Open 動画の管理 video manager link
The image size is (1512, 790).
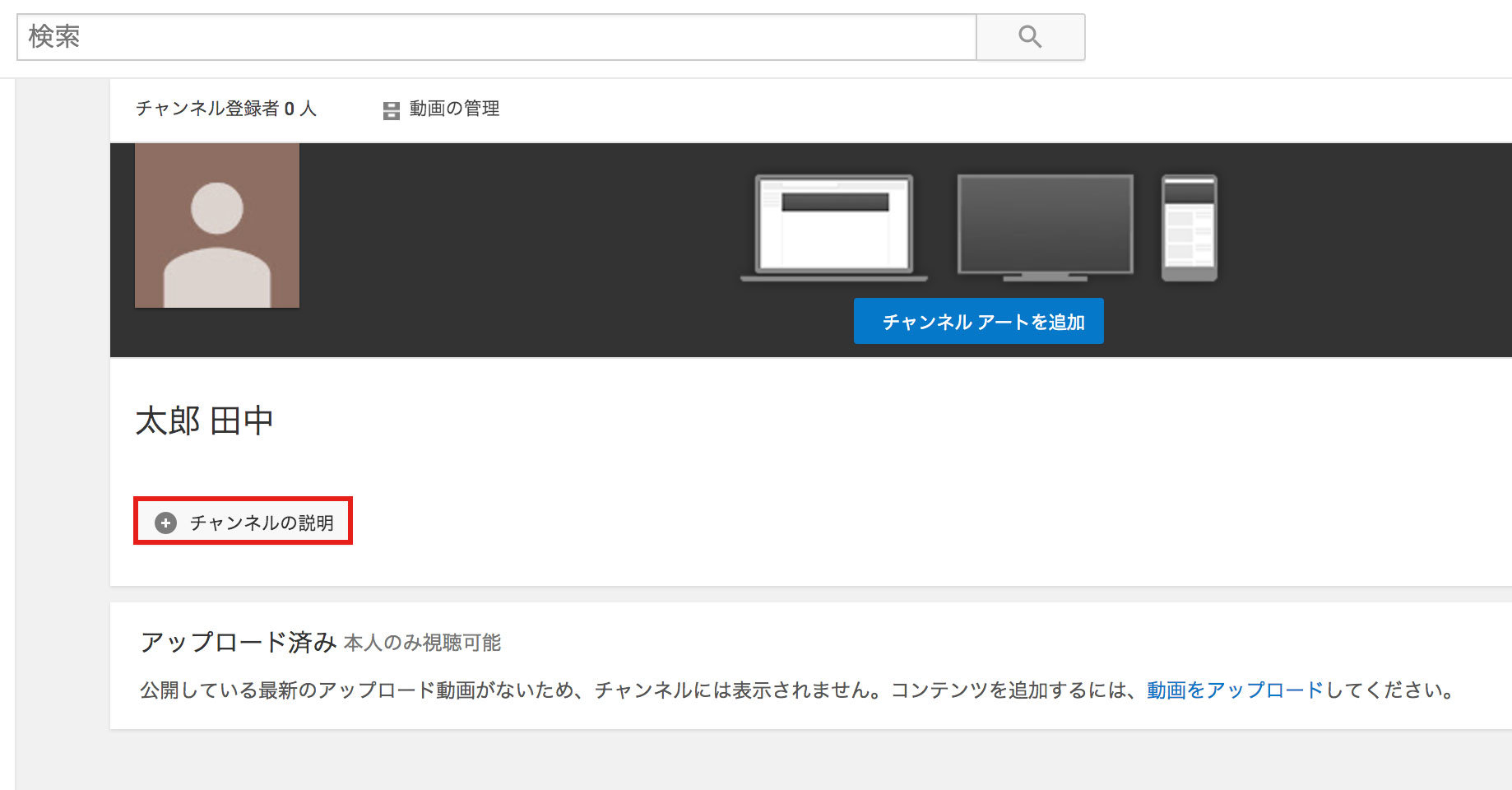tap(454, 109)
